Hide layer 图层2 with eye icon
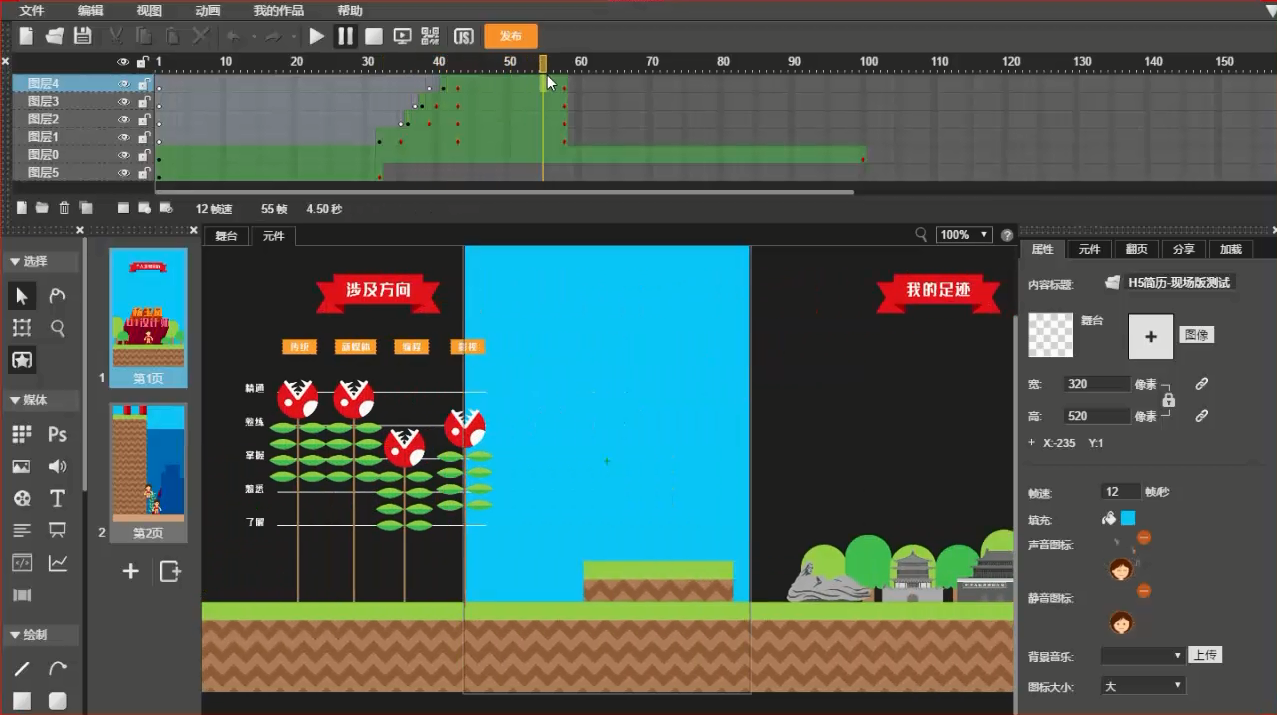The height and width of the screenshot is (715, 1277). (124, 120)
